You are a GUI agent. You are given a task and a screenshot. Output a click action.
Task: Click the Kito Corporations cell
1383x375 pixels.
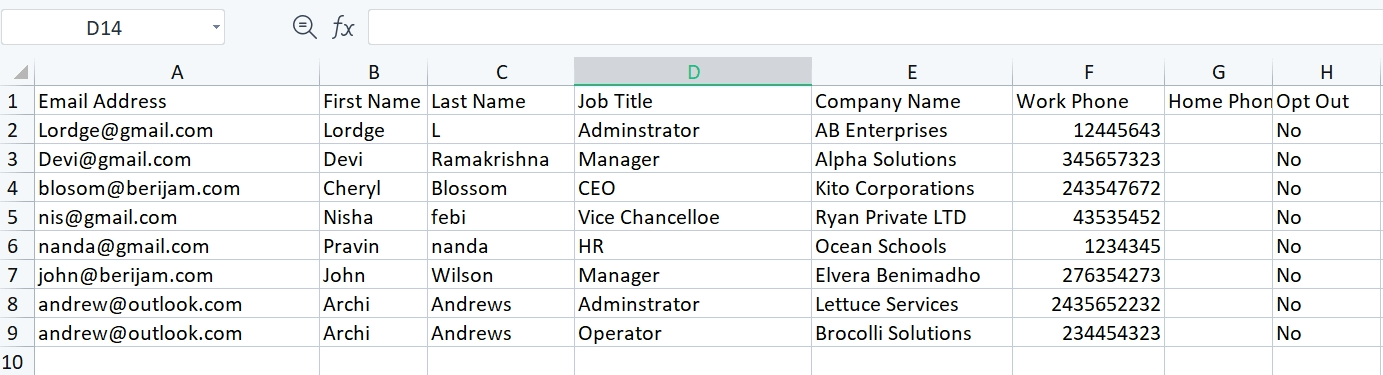click(912, 188)
